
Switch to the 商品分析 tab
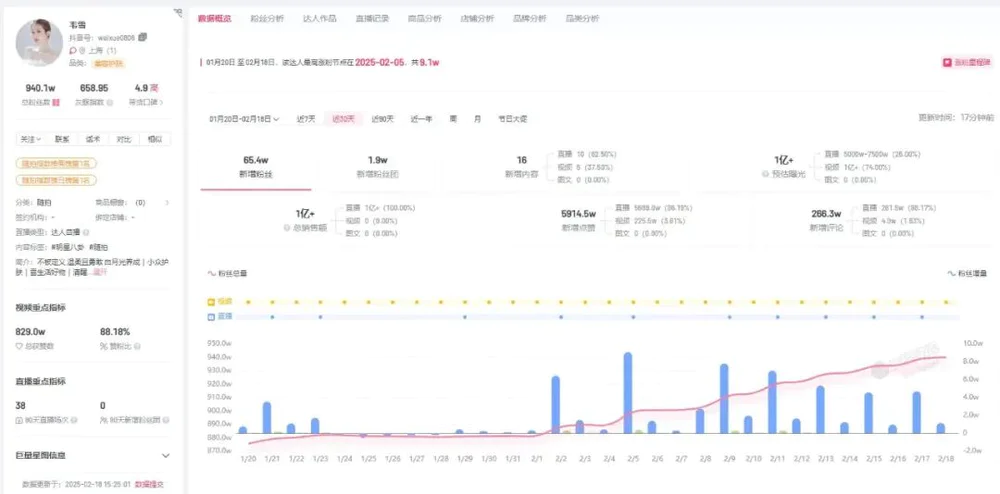425,18
